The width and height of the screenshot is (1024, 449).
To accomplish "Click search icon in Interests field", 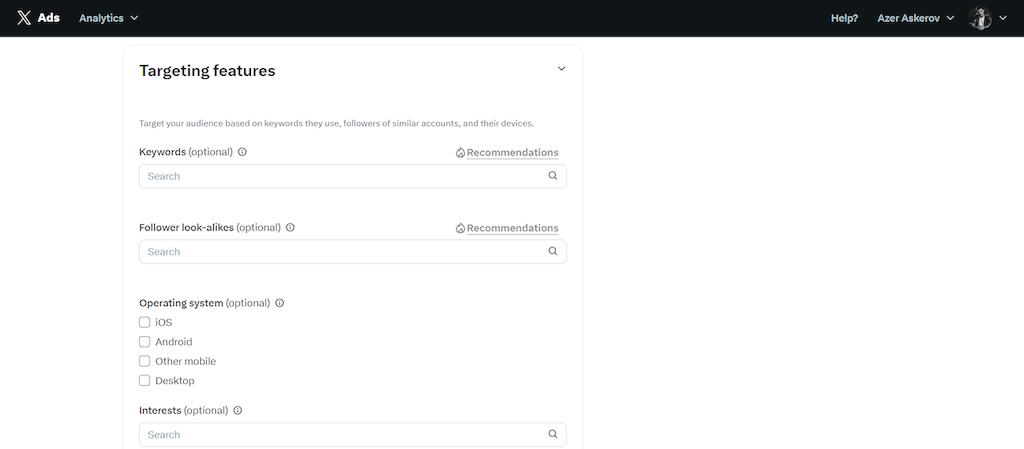I will point(552,434).
